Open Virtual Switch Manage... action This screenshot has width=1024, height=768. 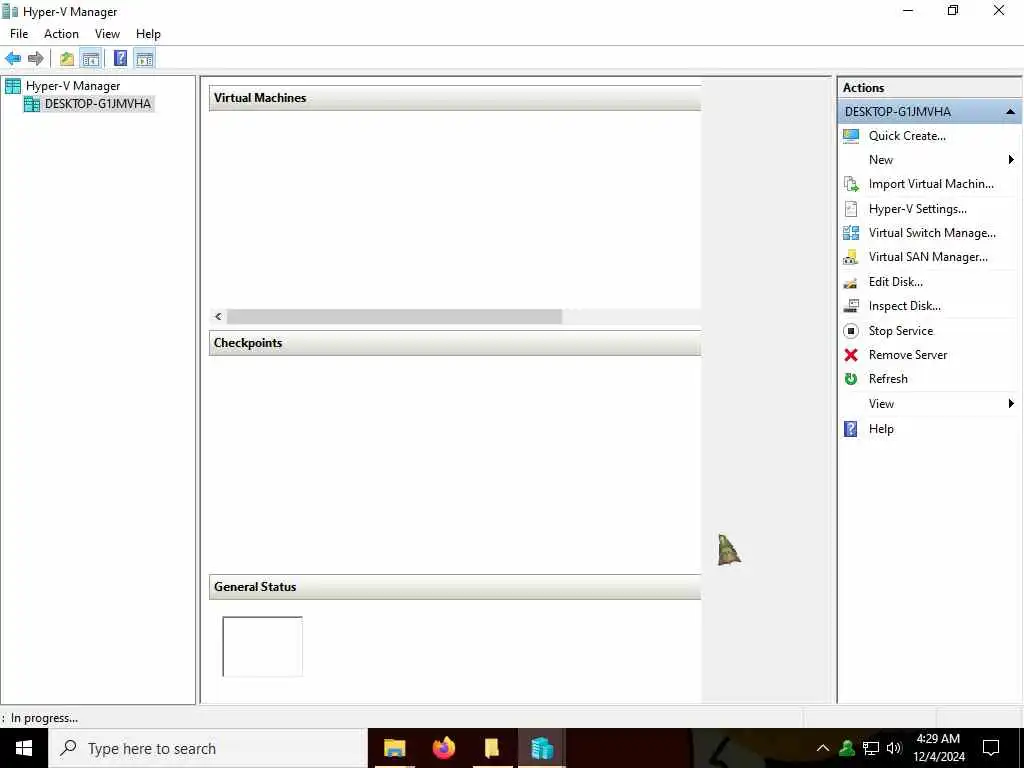(x=932, y=233)
